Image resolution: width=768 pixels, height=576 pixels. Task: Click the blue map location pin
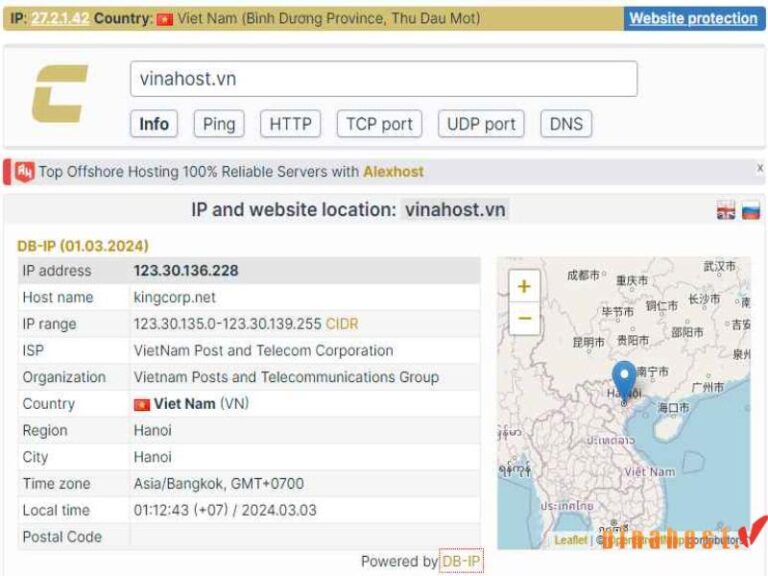click(624, 382)
